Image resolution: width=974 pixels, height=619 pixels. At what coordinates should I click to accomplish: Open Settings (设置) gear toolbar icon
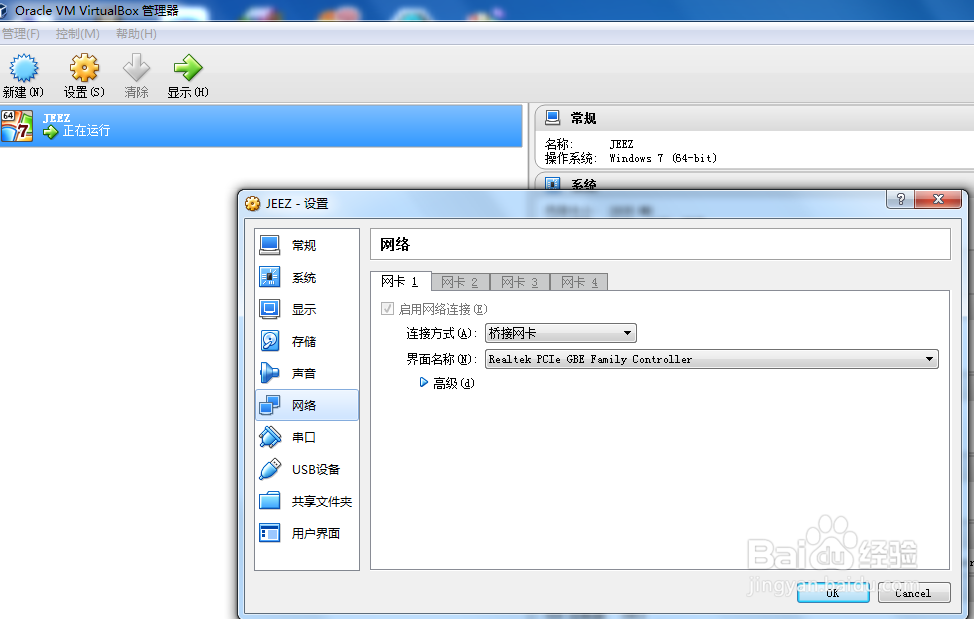click(84, 68)
